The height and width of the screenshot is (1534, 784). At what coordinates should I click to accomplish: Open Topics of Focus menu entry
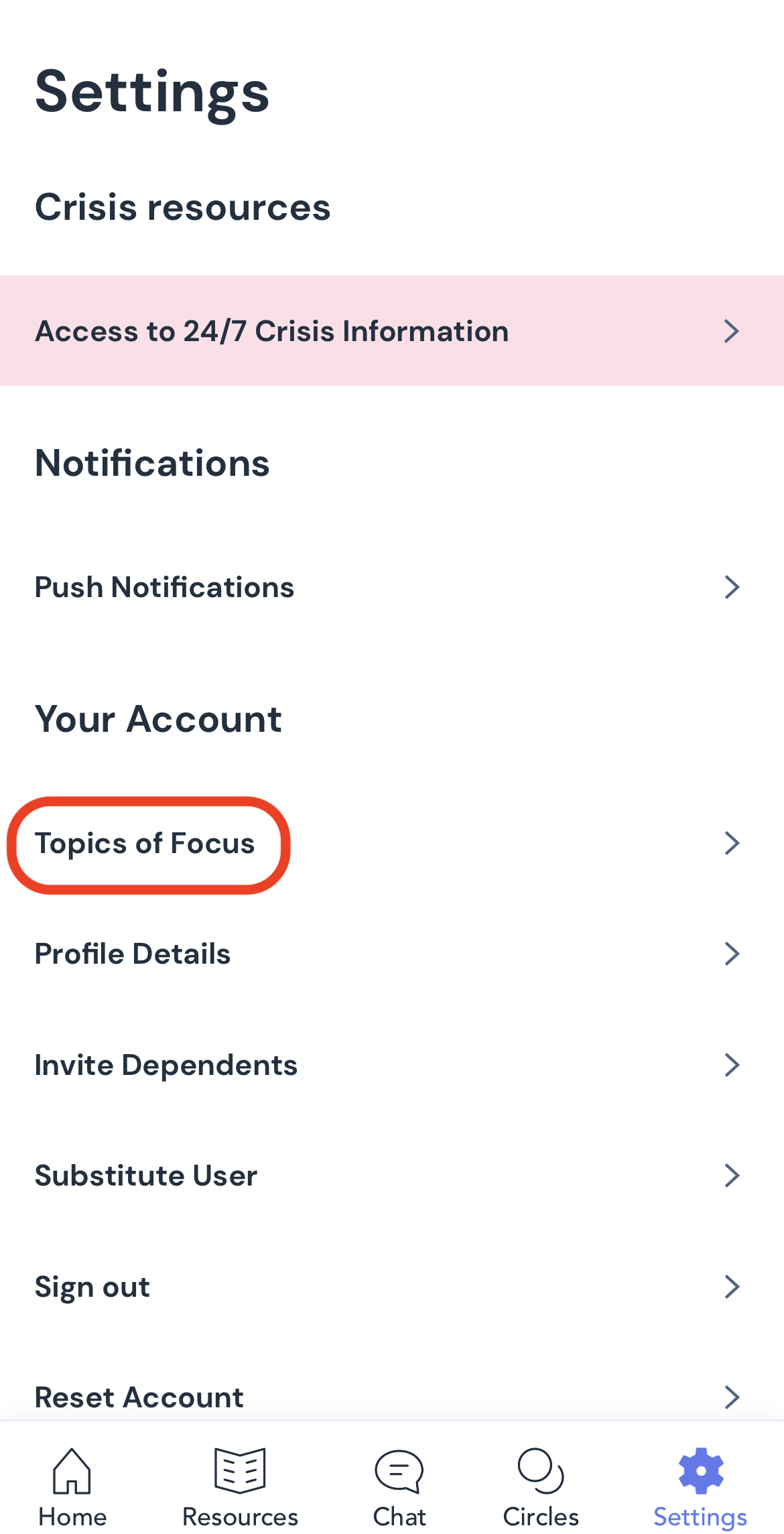click(145, 844)
